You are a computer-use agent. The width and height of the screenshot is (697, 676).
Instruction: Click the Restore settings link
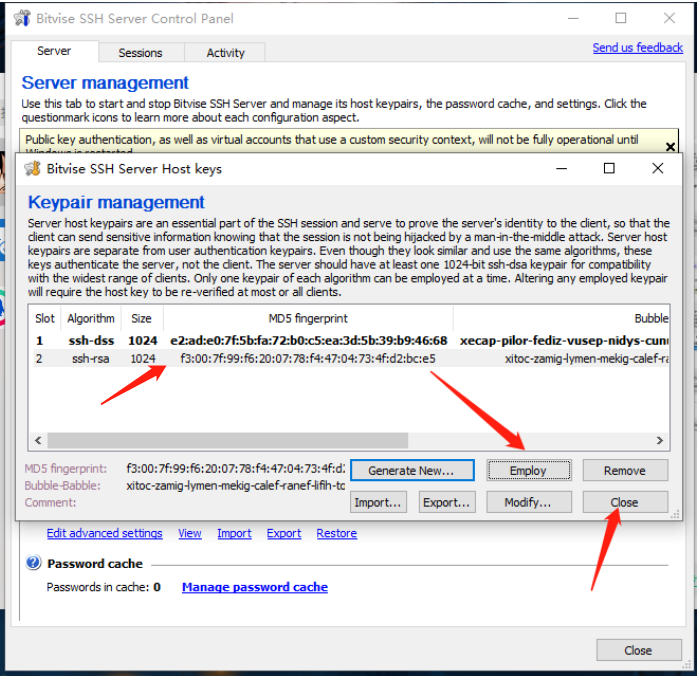(x=336, y=533)
